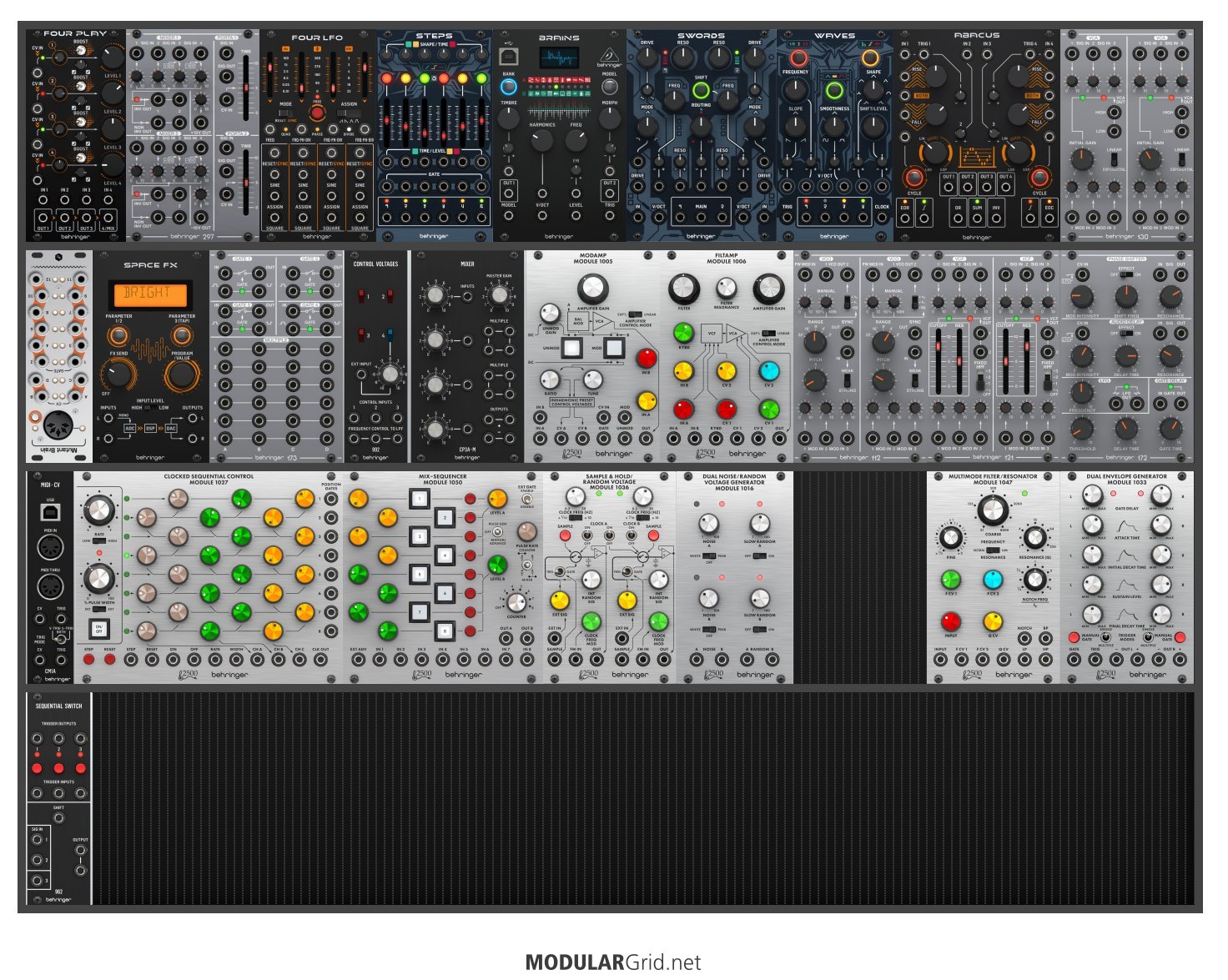
Task: Toggle the MODE switch on Four LFO
Action: coord(285,115)
